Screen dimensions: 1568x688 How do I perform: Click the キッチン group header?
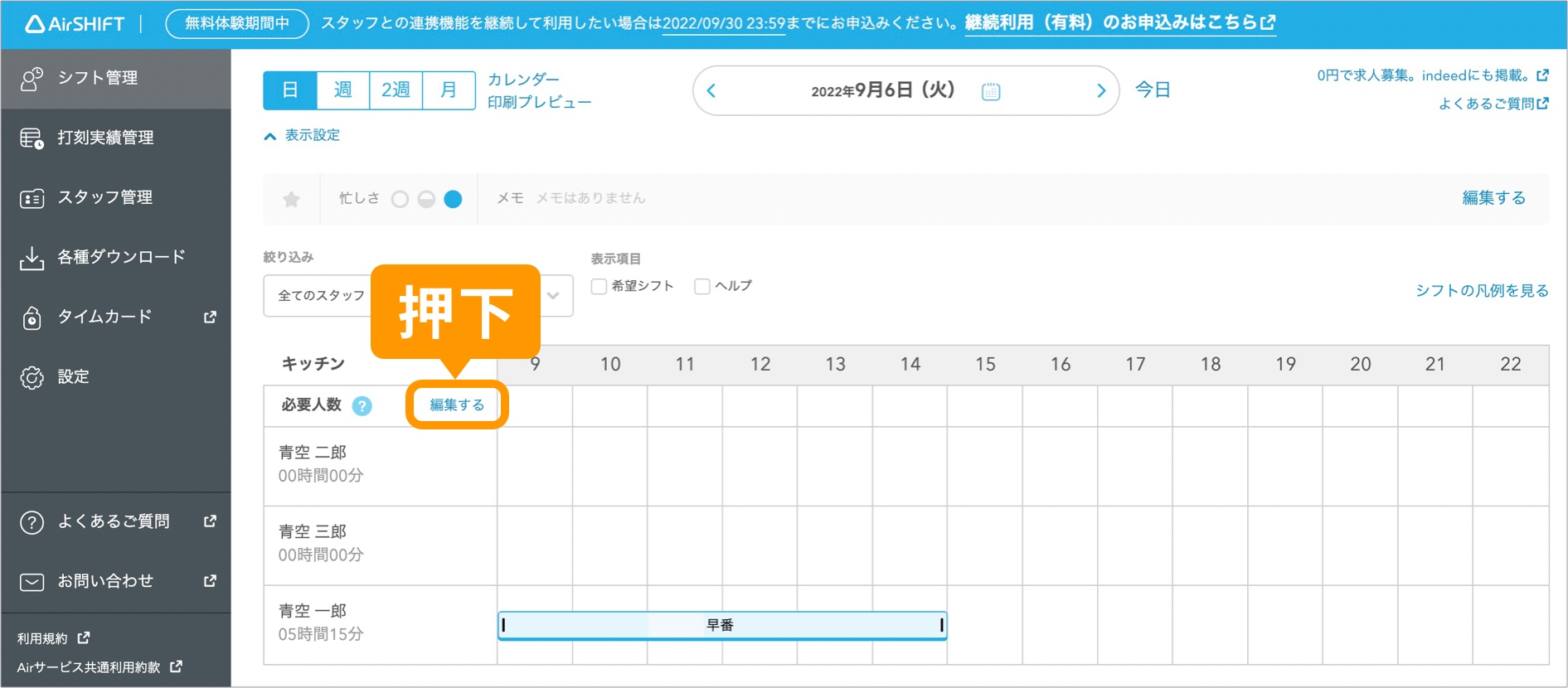(x=313, y=364)
